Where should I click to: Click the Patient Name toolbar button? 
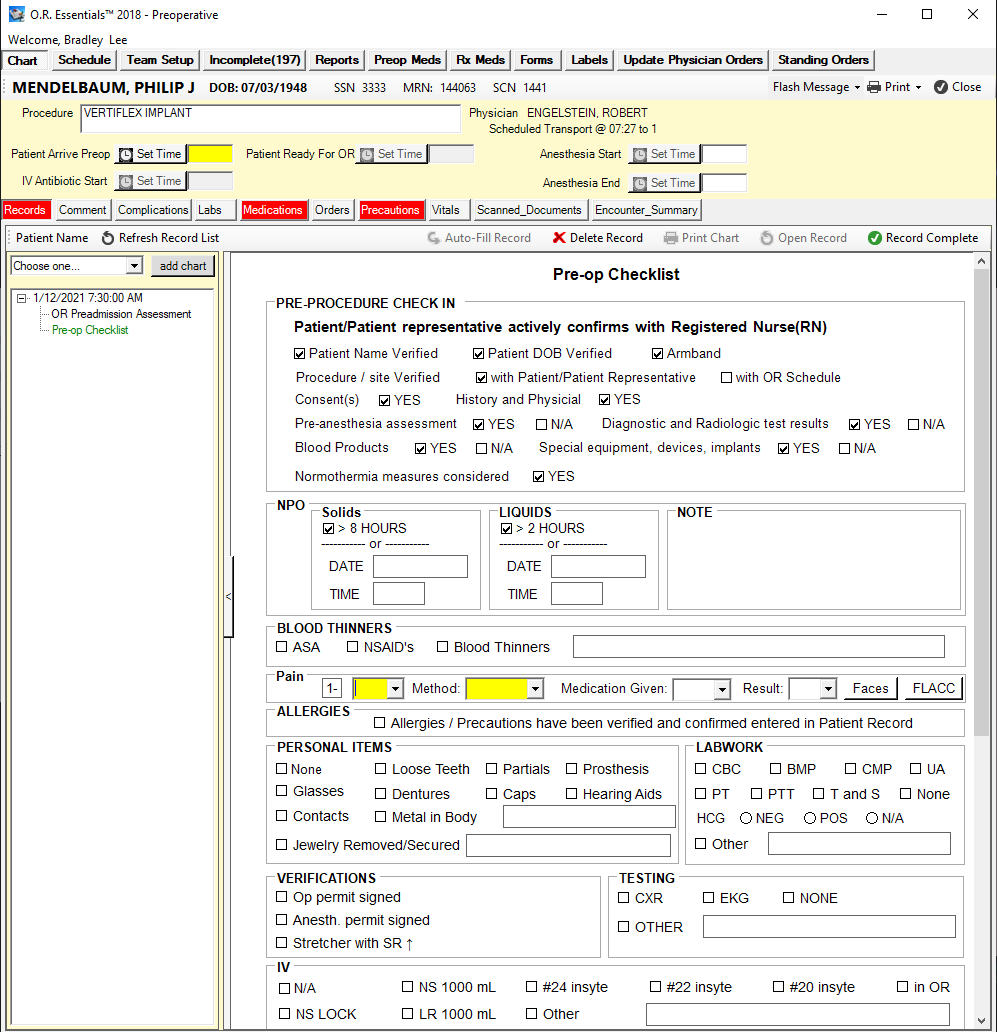tap(52, 238)
